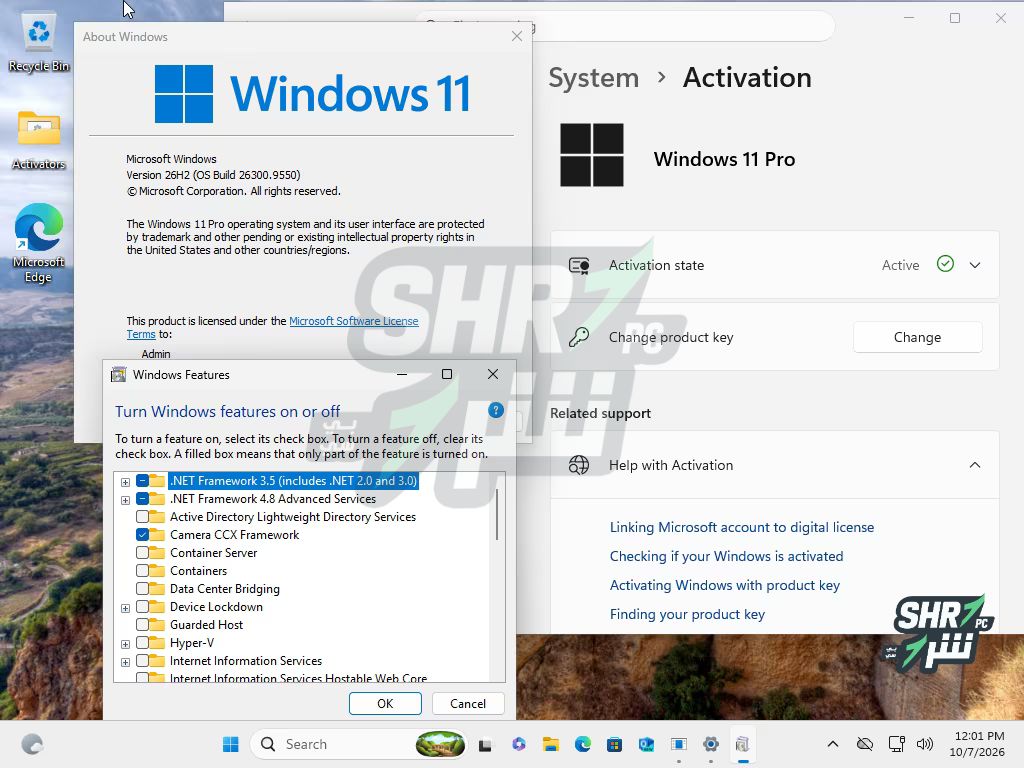The image size is (1024, 768).
Task: Click OK in Windows Features
Action: (x=385, y=703)
